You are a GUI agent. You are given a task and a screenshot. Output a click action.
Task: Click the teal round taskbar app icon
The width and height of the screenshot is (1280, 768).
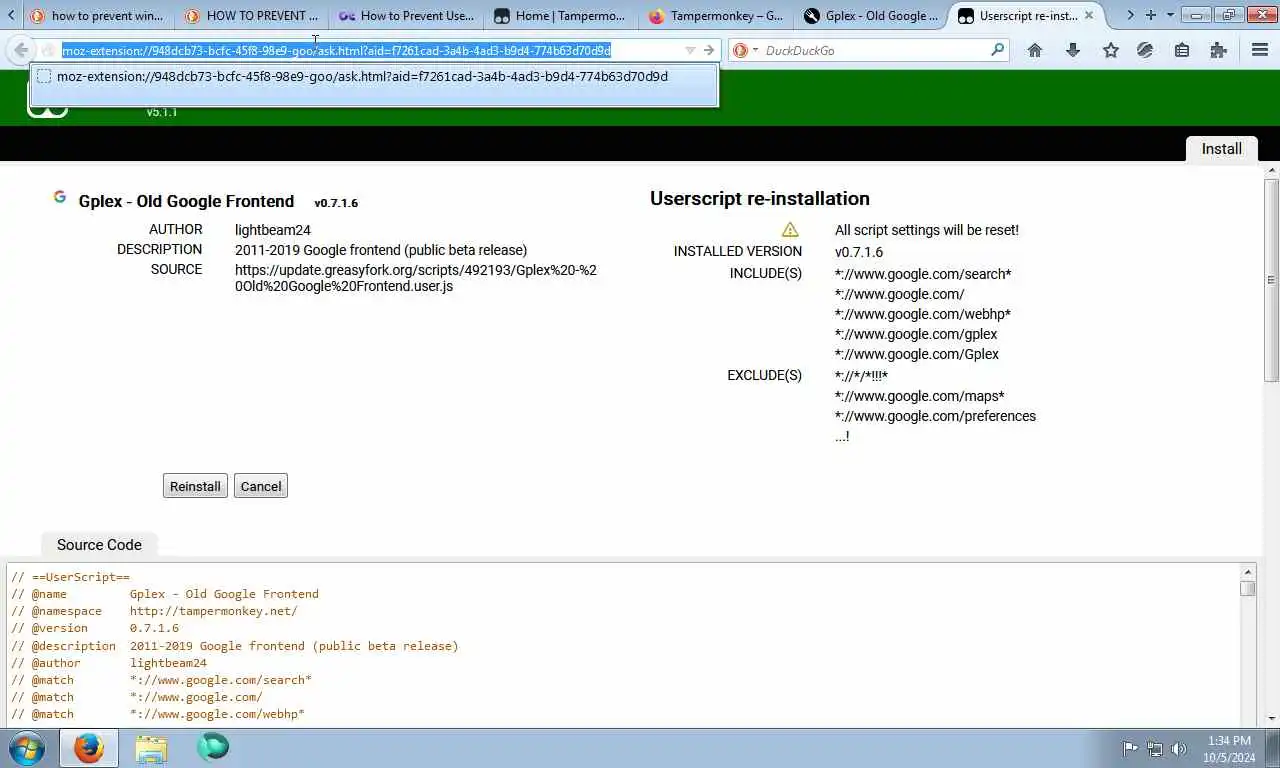point(213,747)
